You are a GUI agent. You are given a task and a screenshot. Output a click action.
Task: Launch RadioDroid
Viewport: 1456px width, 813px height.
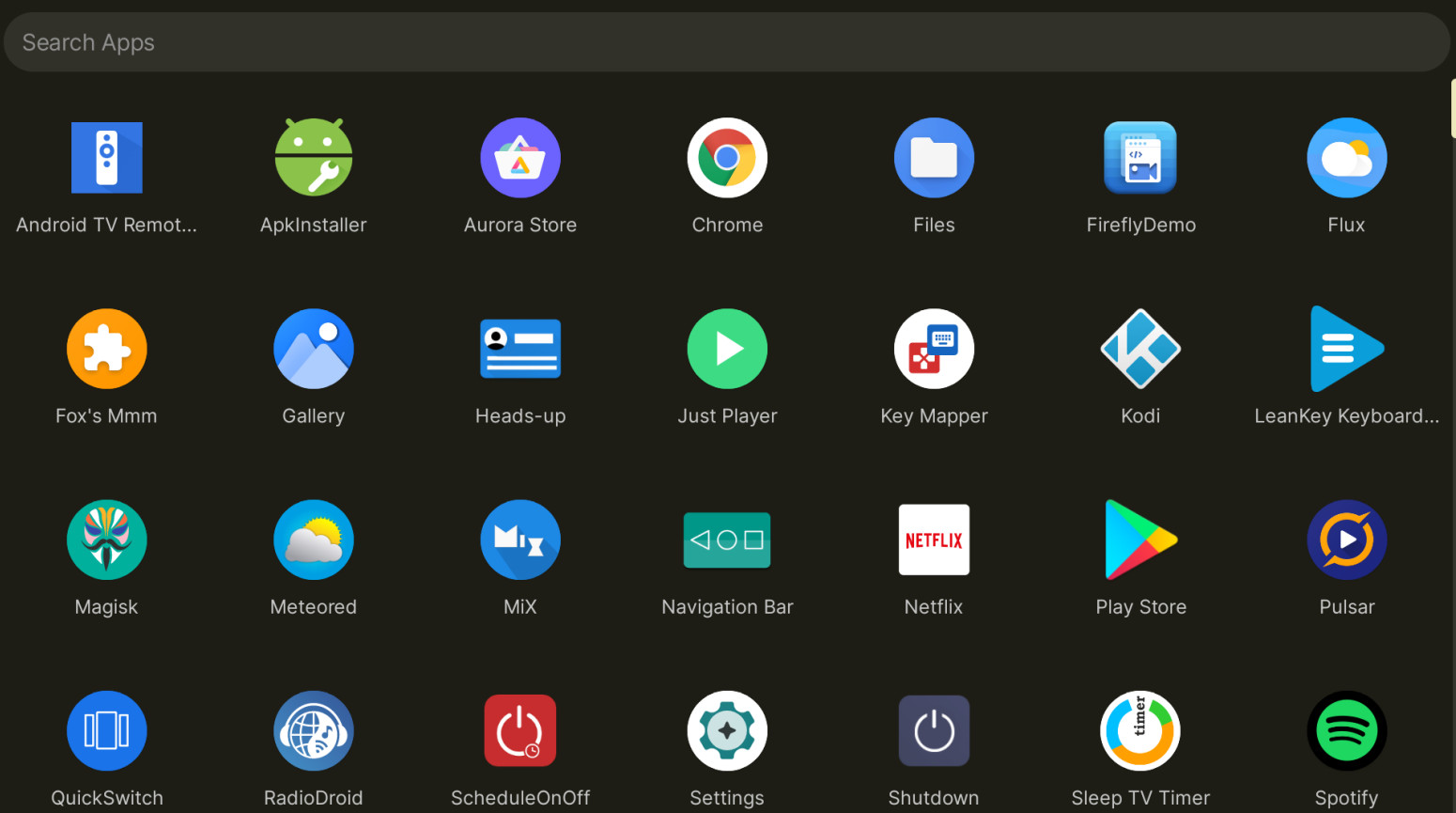[314, 730]
